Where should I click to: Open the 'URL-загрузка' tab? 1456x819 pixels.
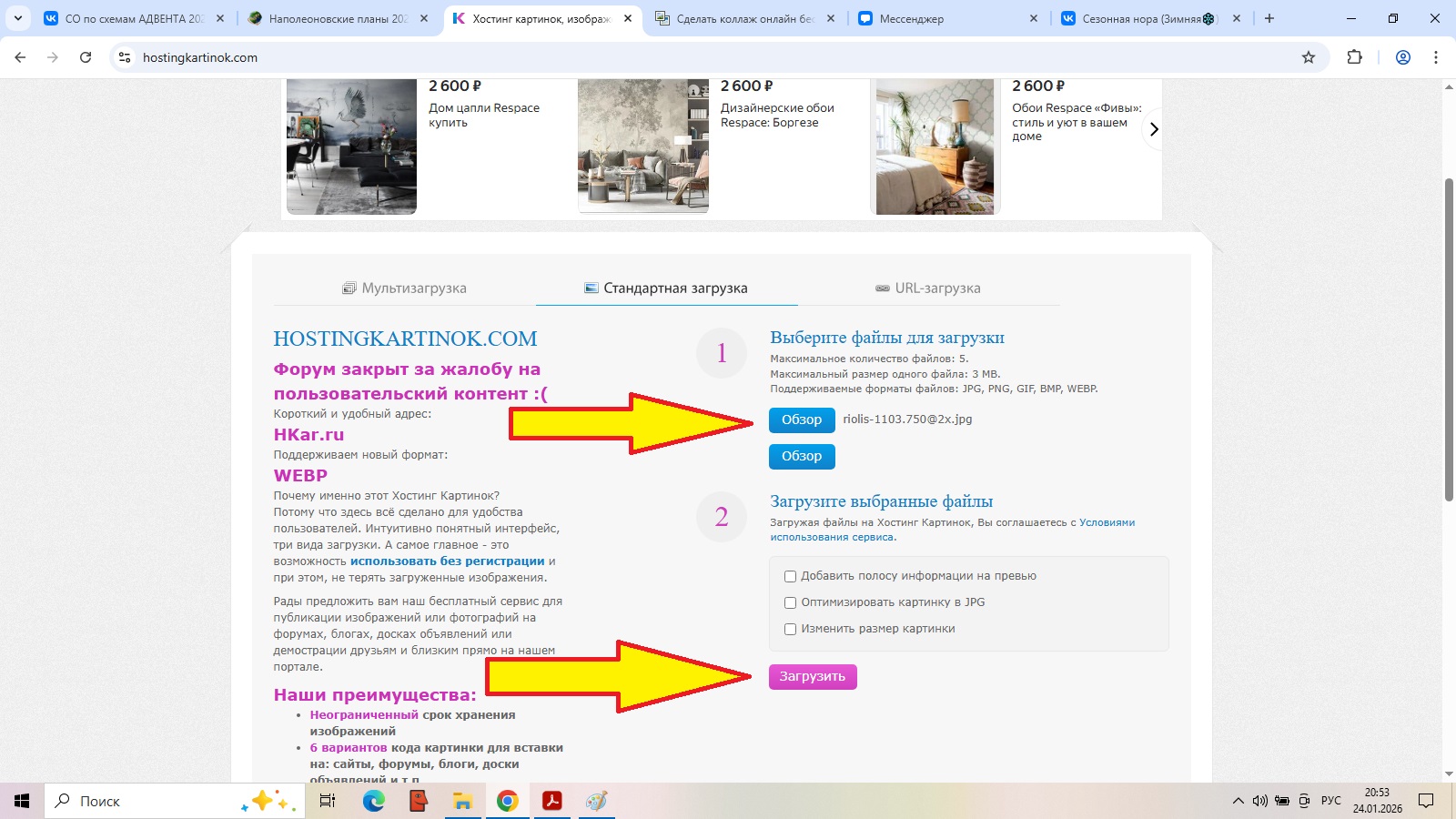tap(928, 288)
